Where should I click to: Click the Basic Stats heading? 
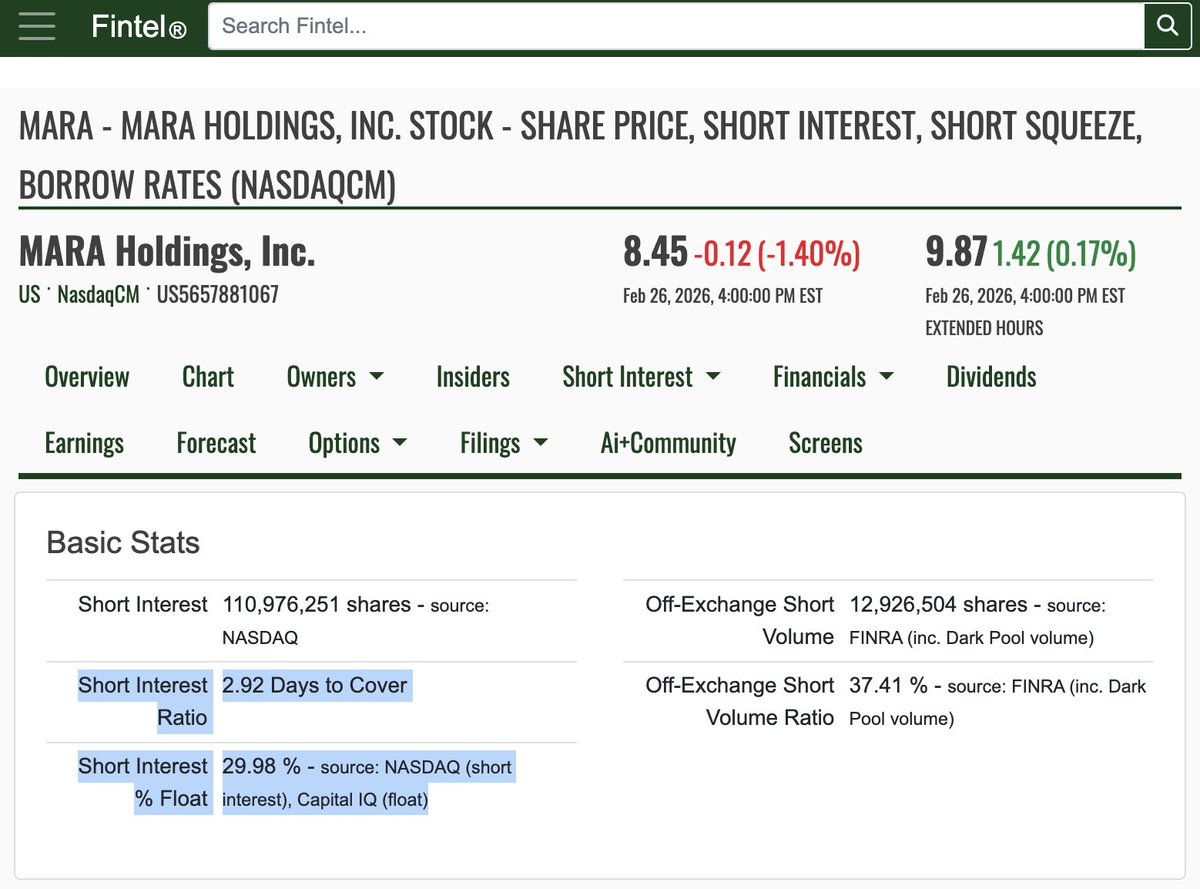pyautogui.click(x=123, y=543)
